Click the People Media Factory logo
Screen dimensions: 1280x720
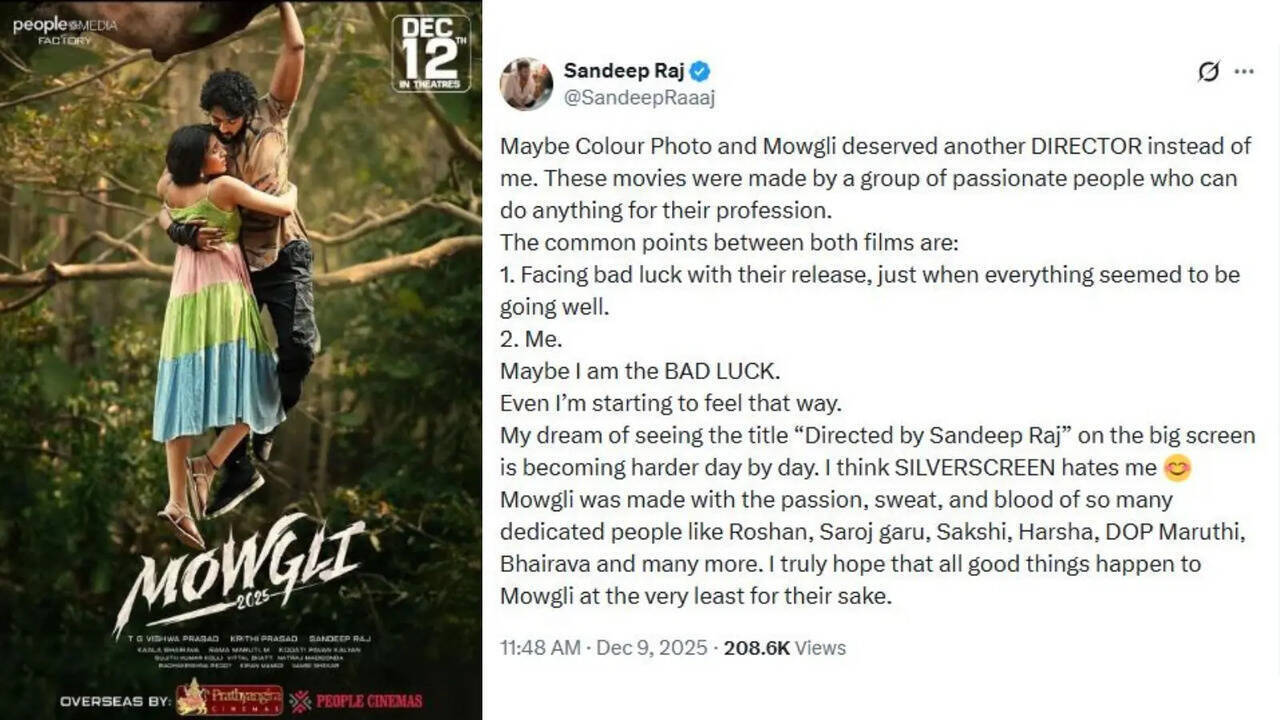point(64,29)
